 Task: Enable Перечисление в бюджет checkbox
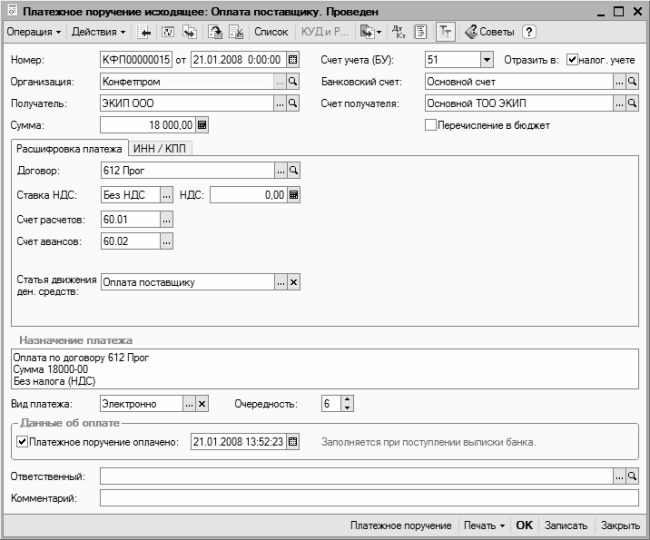coord(431,125)
